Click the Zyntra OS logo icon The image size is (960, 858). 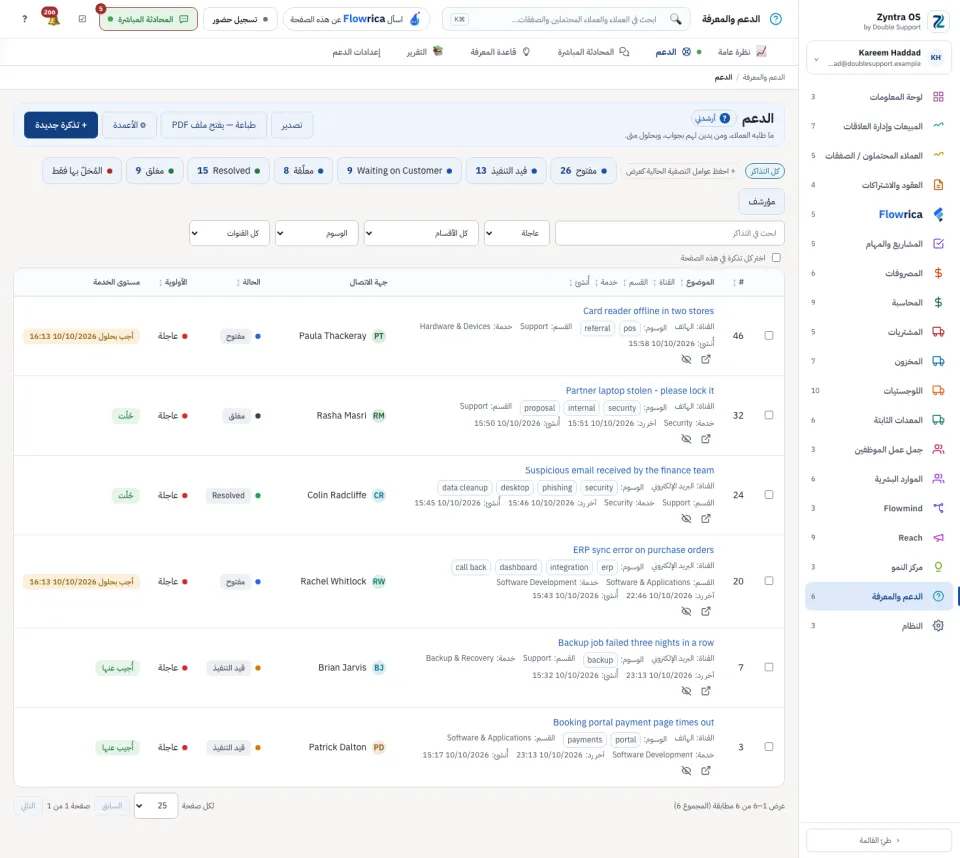(x=938, y=21)
